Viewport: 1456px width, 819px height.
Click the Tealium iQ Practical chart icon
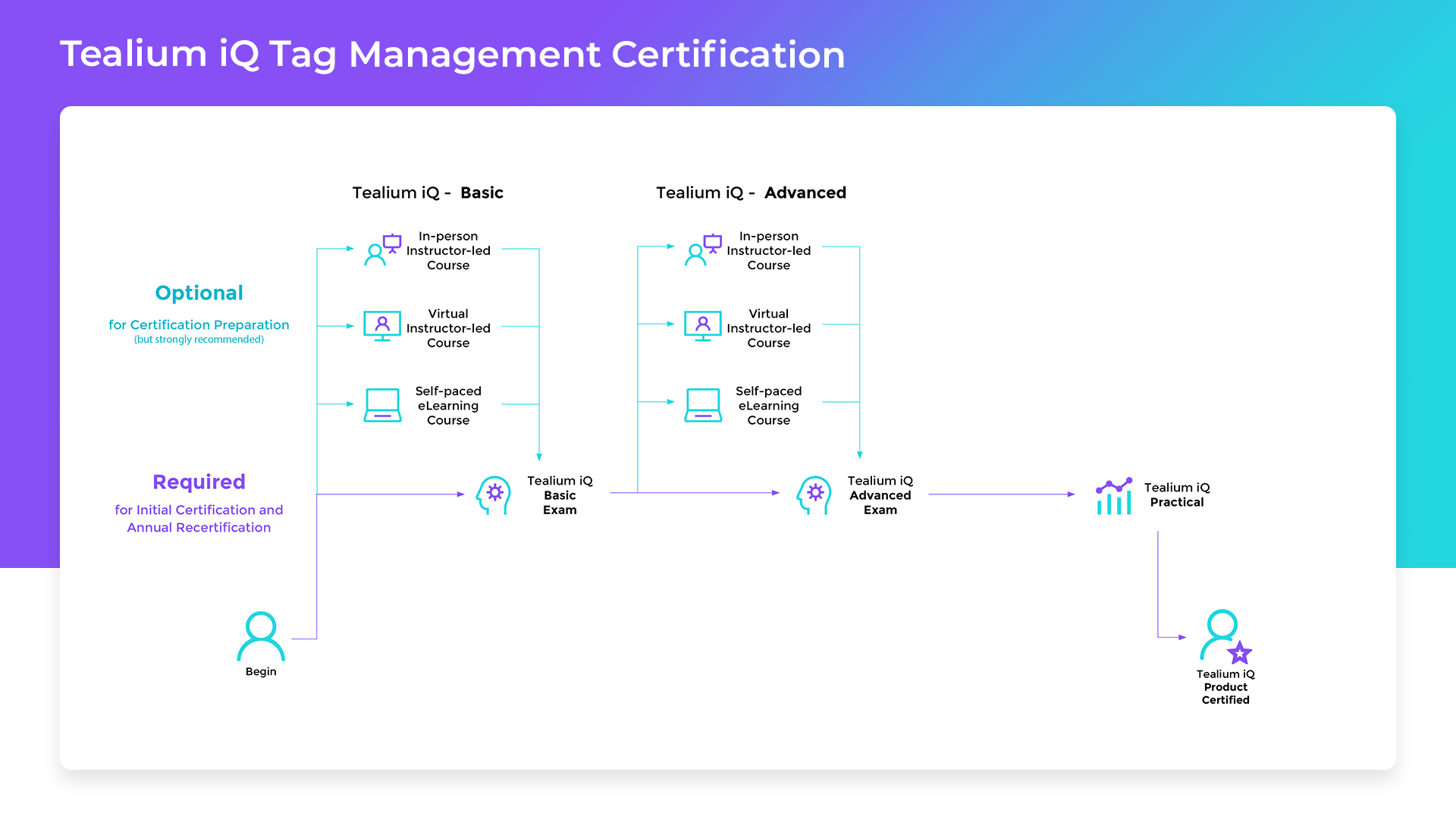click(1114, 496)
